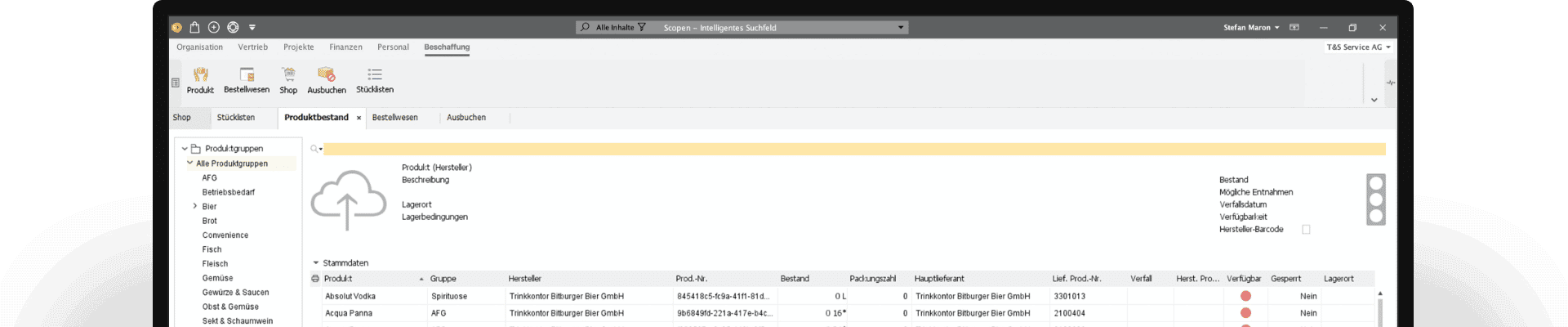Click the Alle Inhalte scope filter

point(615,28)
